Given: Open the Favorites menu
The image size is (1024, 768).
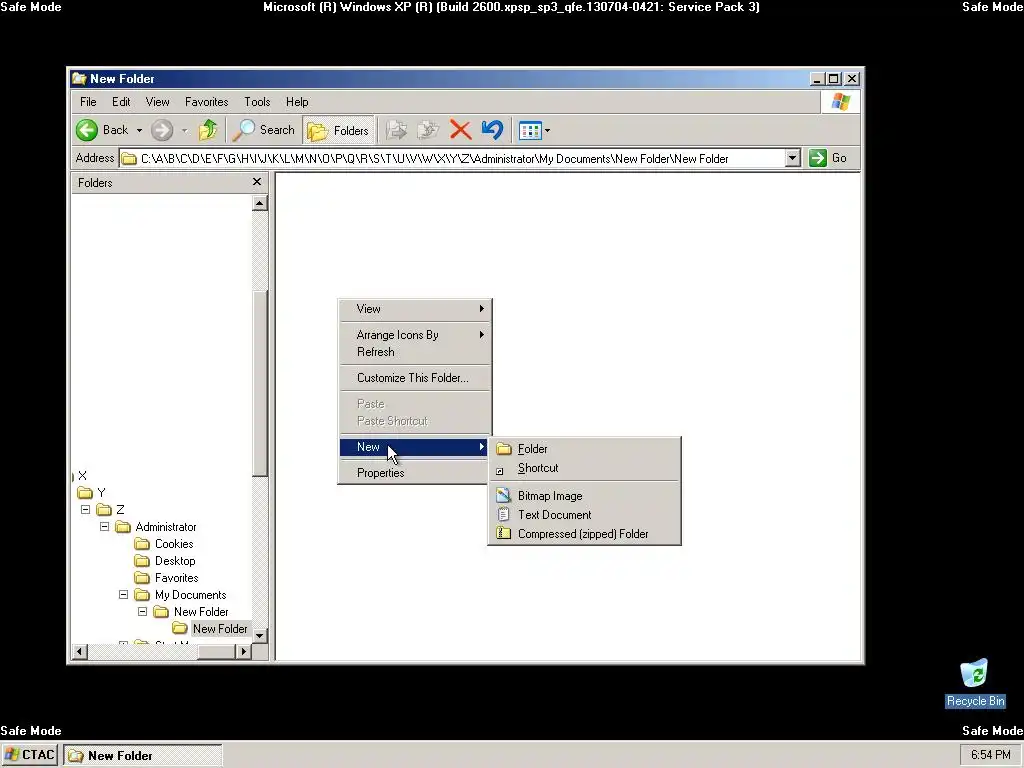Looking at the screenshot, I should (206, 102).
